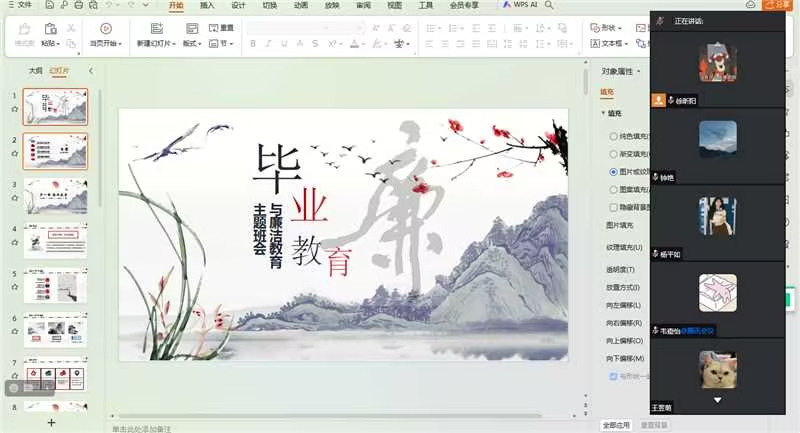Toggle the hide background graphics checkbox
Viewport: 800px width, 433px height.
(613, 207)
